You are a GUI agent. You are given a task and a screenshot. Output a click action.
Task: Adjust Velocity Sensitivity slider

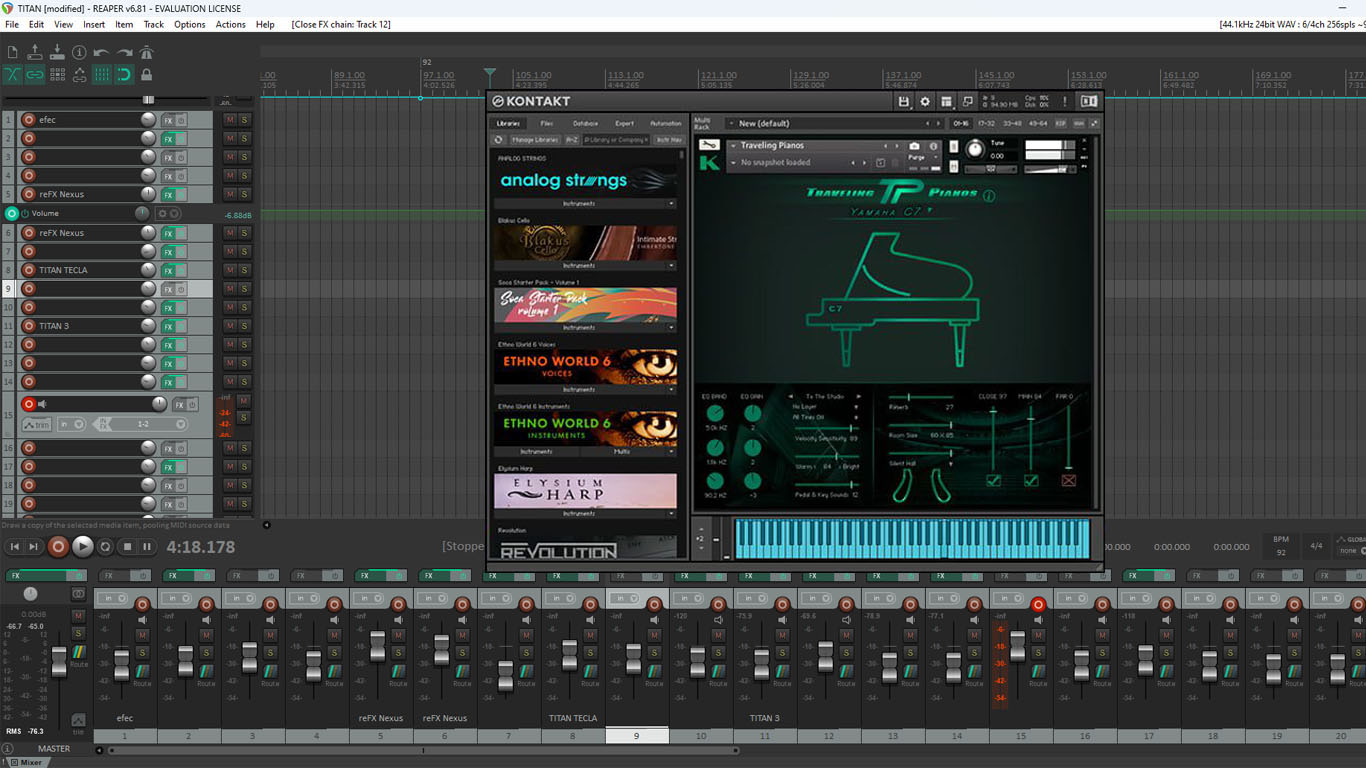828,428
